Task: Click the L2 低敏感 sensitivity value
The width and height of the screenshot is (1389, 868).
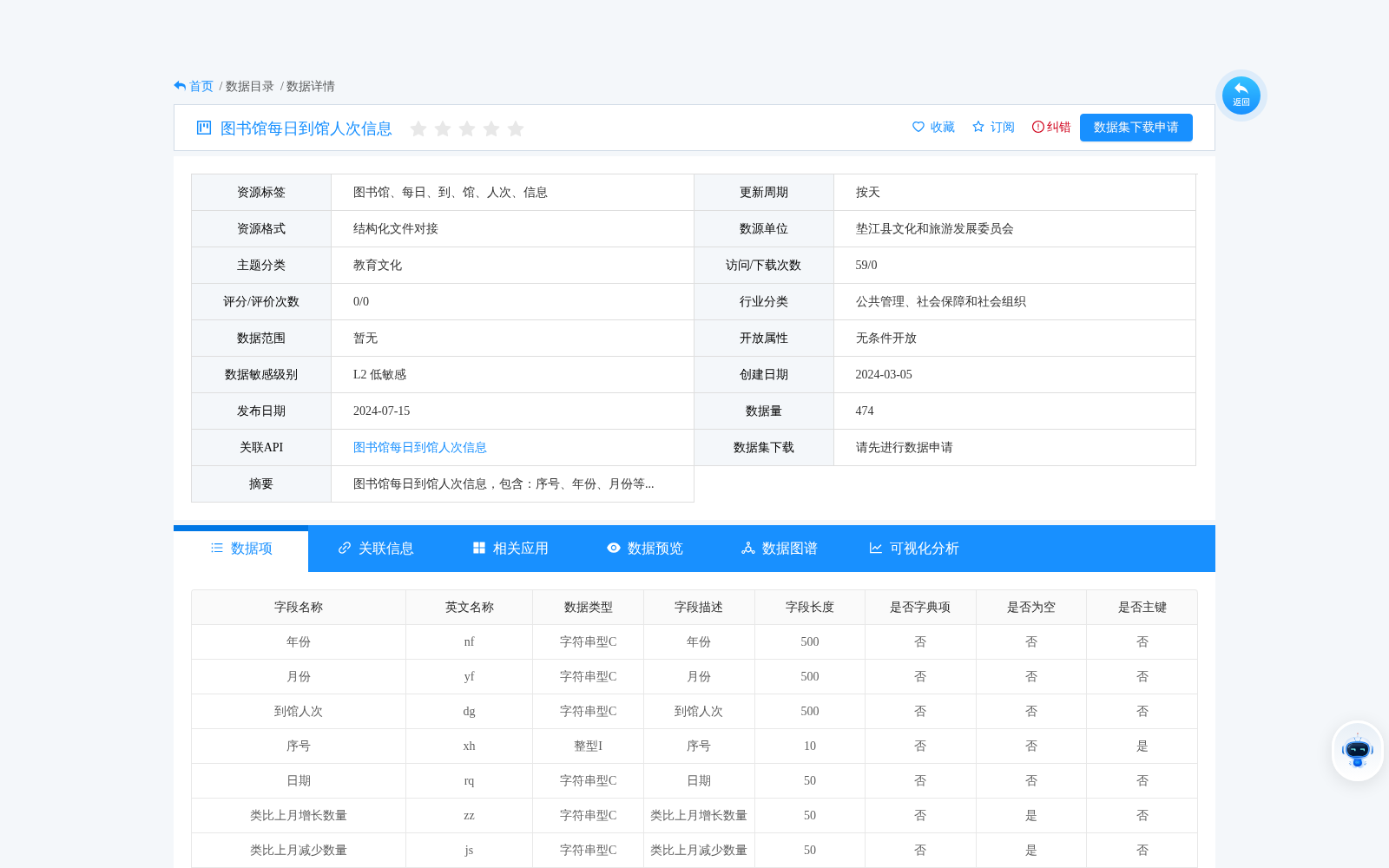Action: 379,374
